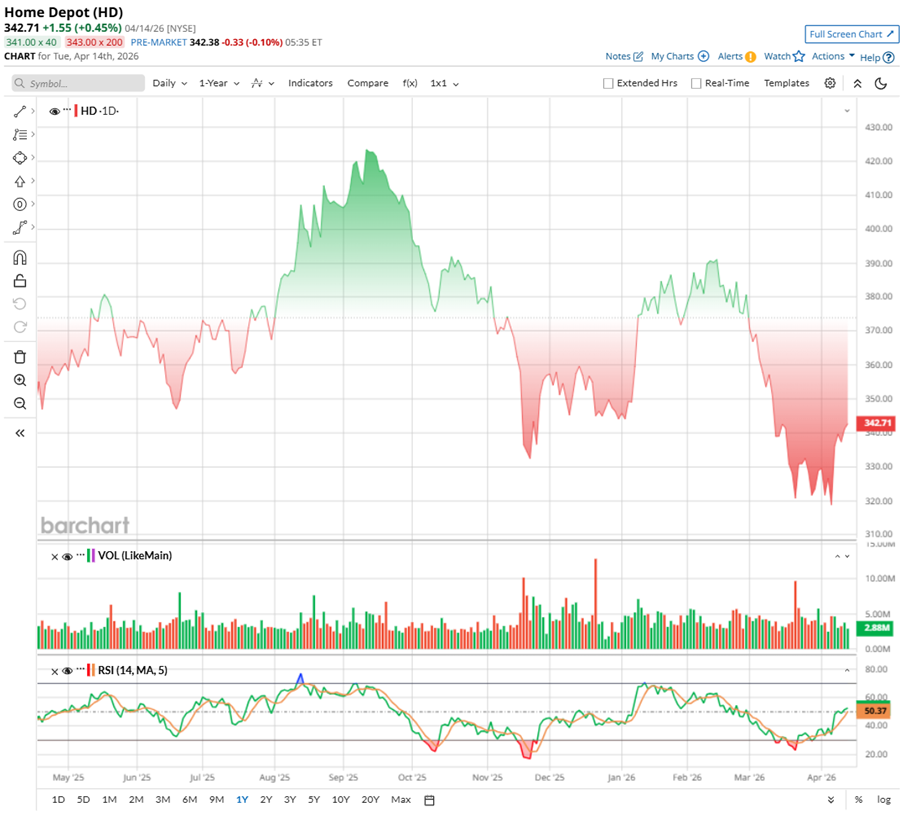This screenshot has height=815, width=903.
Task: Toggle percent scale button
Action: (x=858, y=799)
